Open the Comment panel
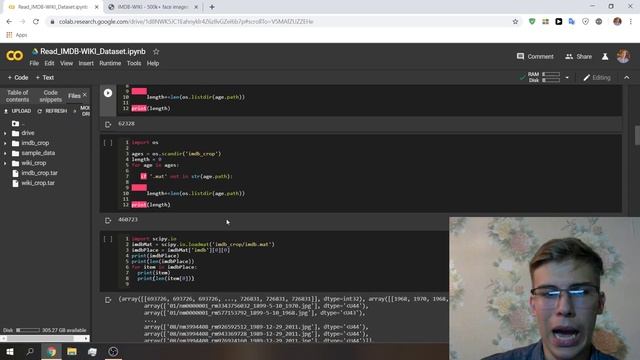Image resolution: width=640 pixels, height=360 pixels. coord(535,56)
